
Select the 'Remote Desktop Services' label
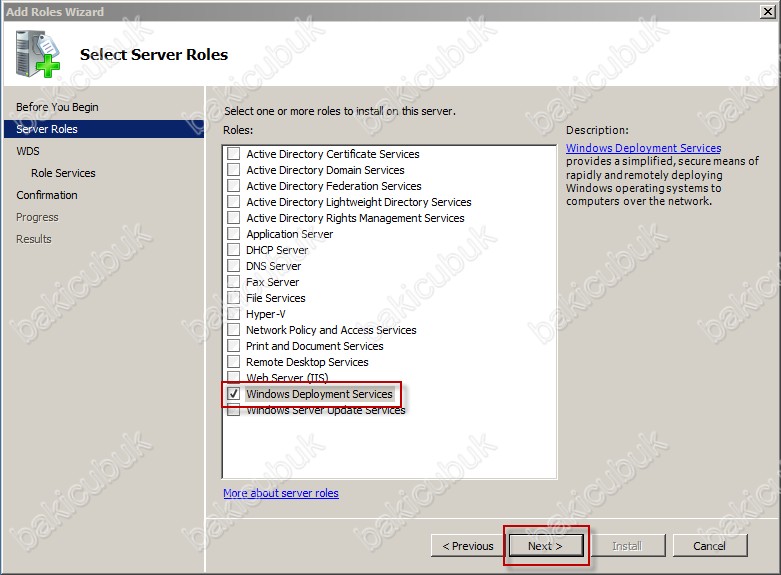[307, 362]
